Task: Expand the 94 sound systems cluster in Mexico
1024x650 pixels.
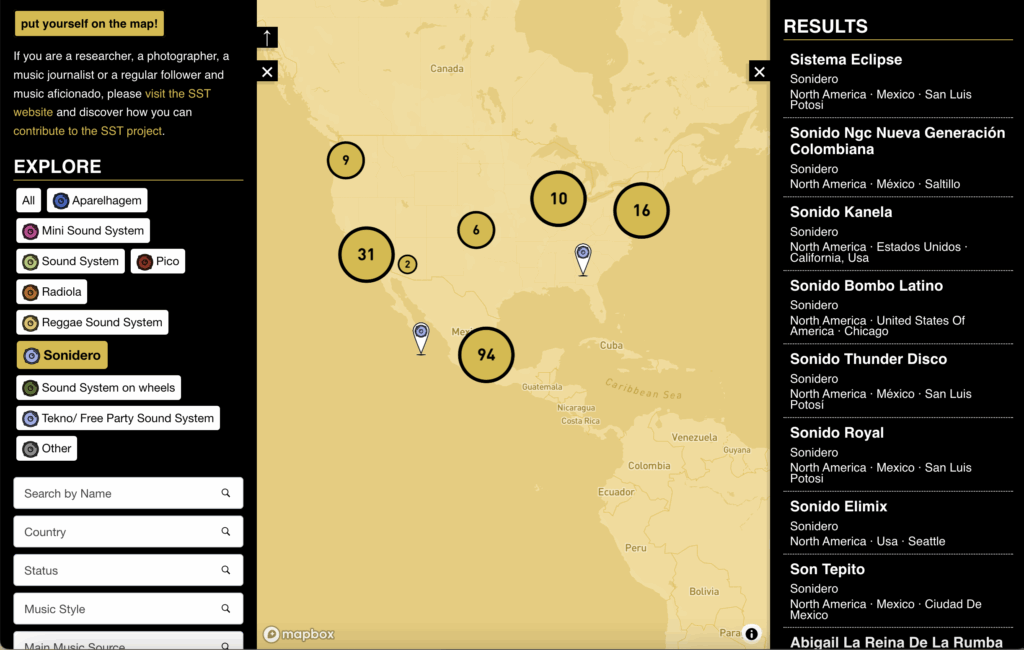Action: tap(486, 355)
